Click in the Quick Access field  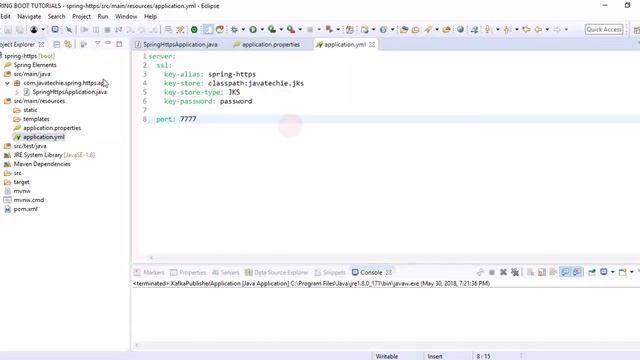click(x=604, y=29)
